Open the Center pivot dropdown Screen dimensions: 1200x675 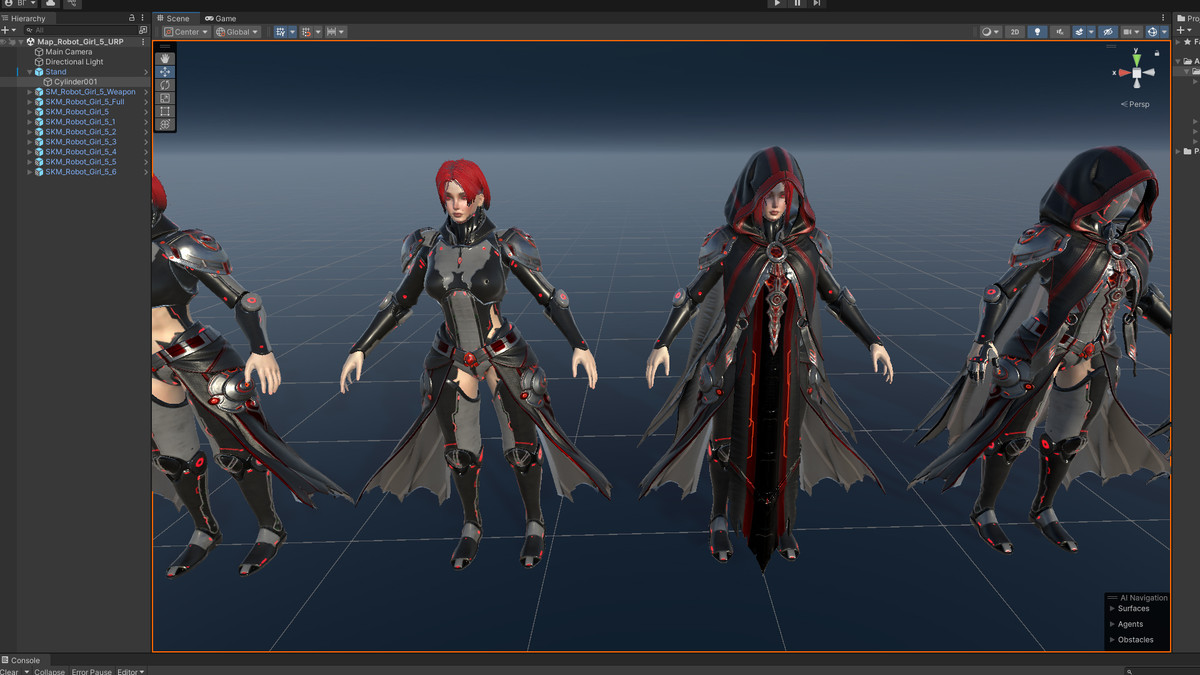(x=186, y=32)
